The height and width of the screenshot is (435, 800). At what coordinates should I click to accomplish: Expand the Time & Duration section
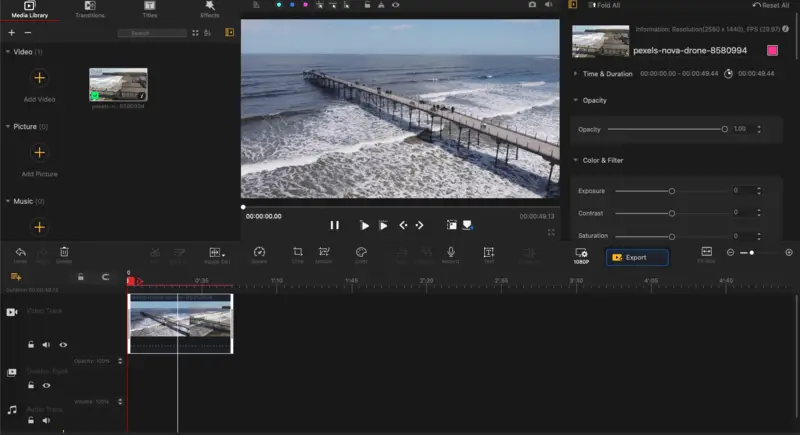[x=576, y=73]
